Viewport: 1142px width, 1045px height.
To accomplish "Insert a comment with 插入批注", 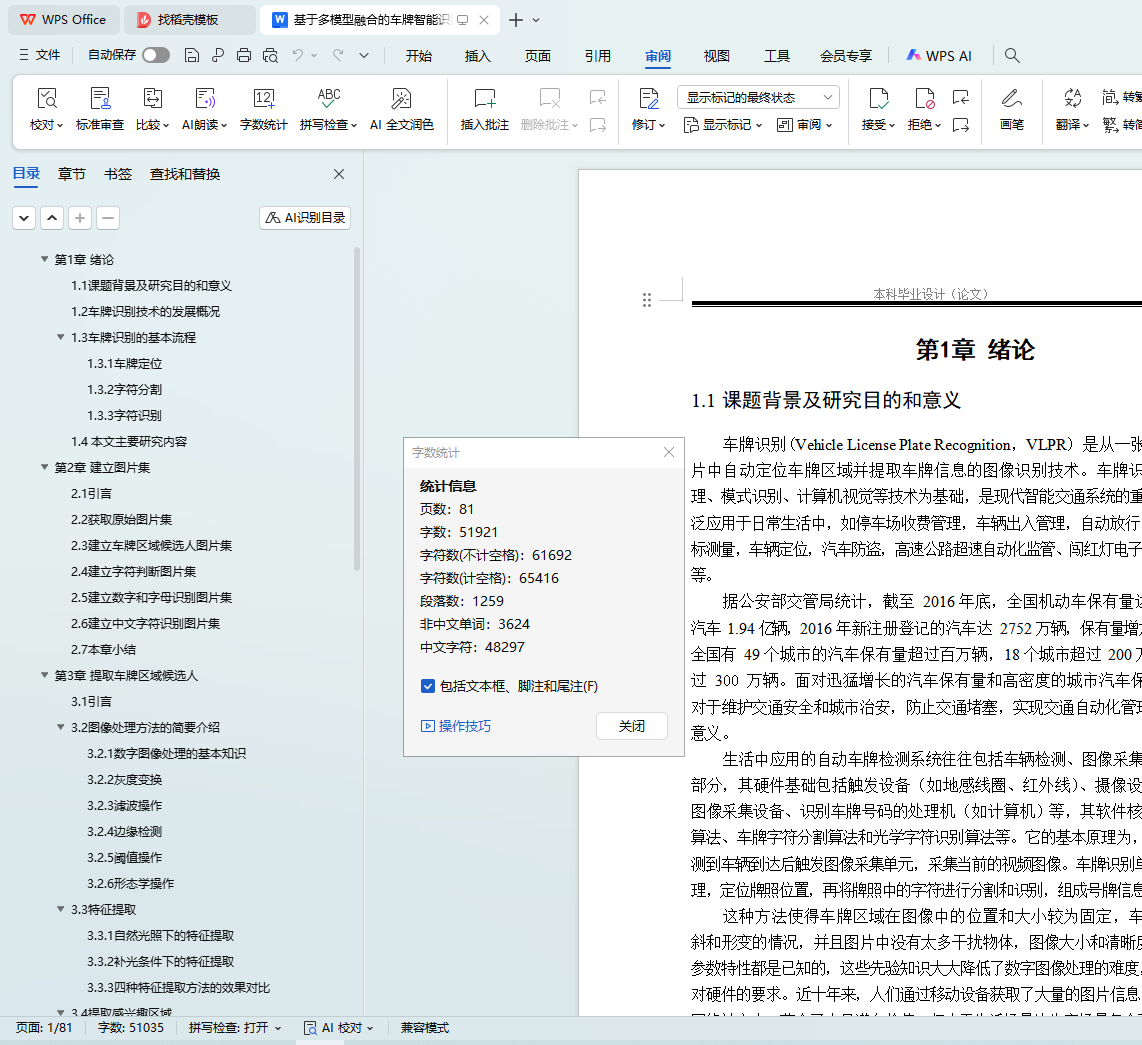I will (x=484, y=110).
